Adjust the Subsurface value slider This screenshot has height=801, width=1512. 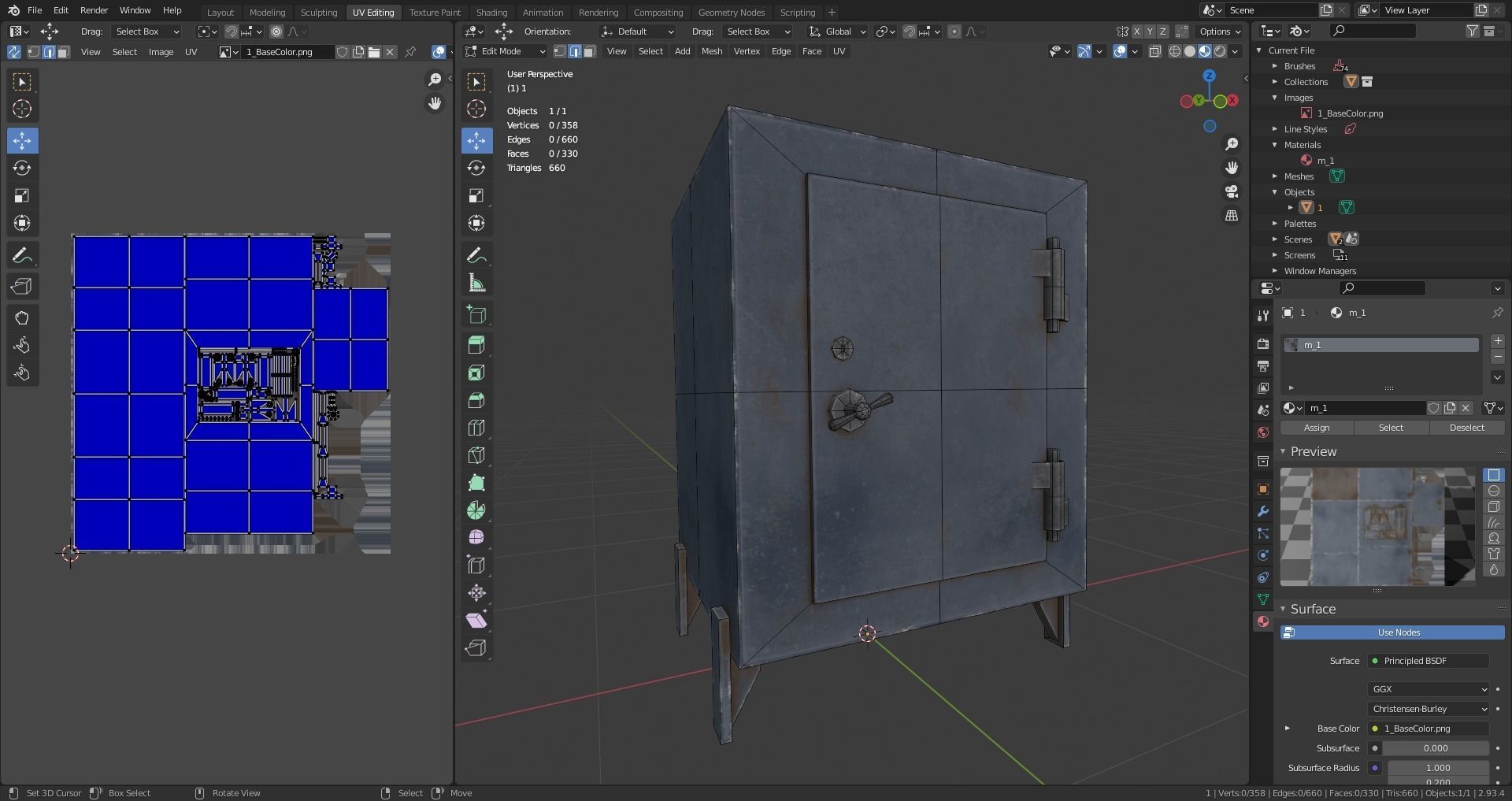point(1436,748)
